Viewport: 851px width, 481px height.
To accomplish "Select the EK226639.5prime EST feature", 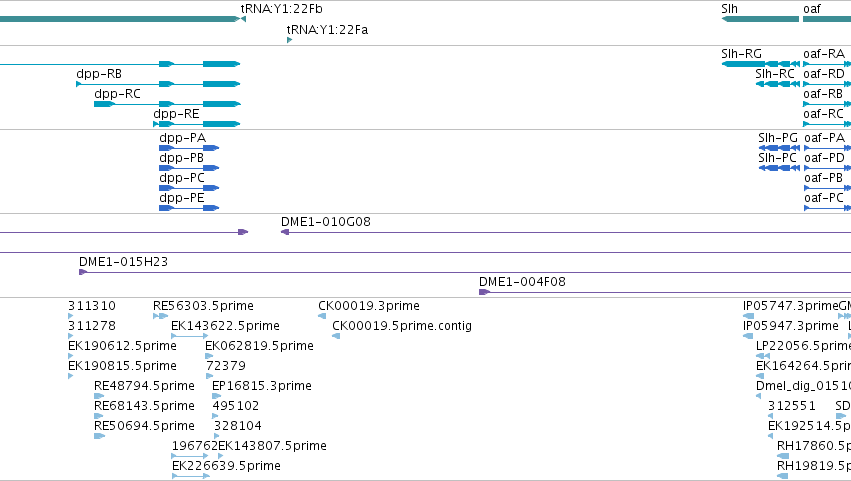I will [x=190, y=476].
